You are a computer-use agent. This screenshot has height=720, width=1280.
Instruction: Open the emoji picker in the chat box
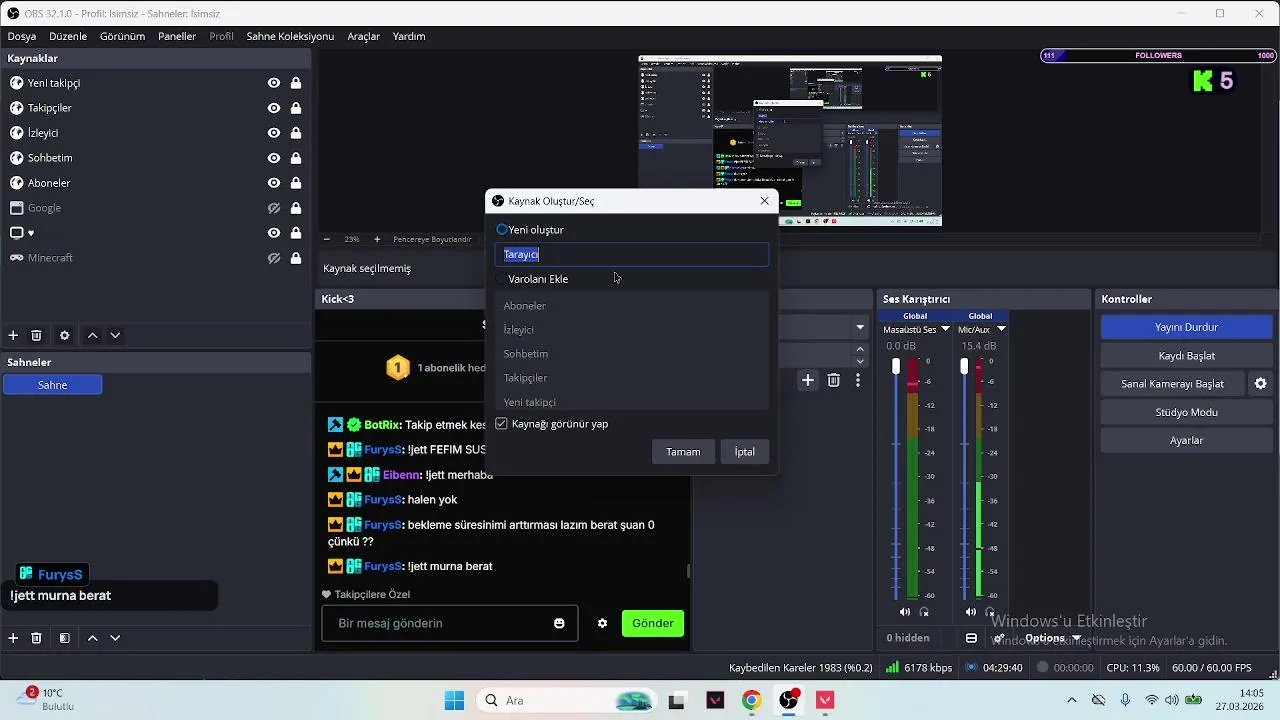pyautogui.click(x=559, y=623)
